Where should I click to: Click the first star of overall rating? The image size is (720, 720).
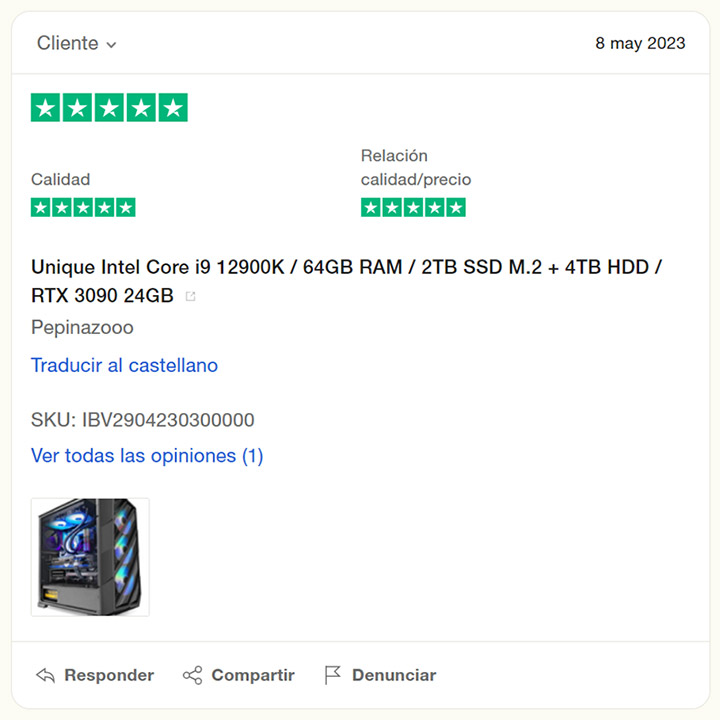point(45,107)
